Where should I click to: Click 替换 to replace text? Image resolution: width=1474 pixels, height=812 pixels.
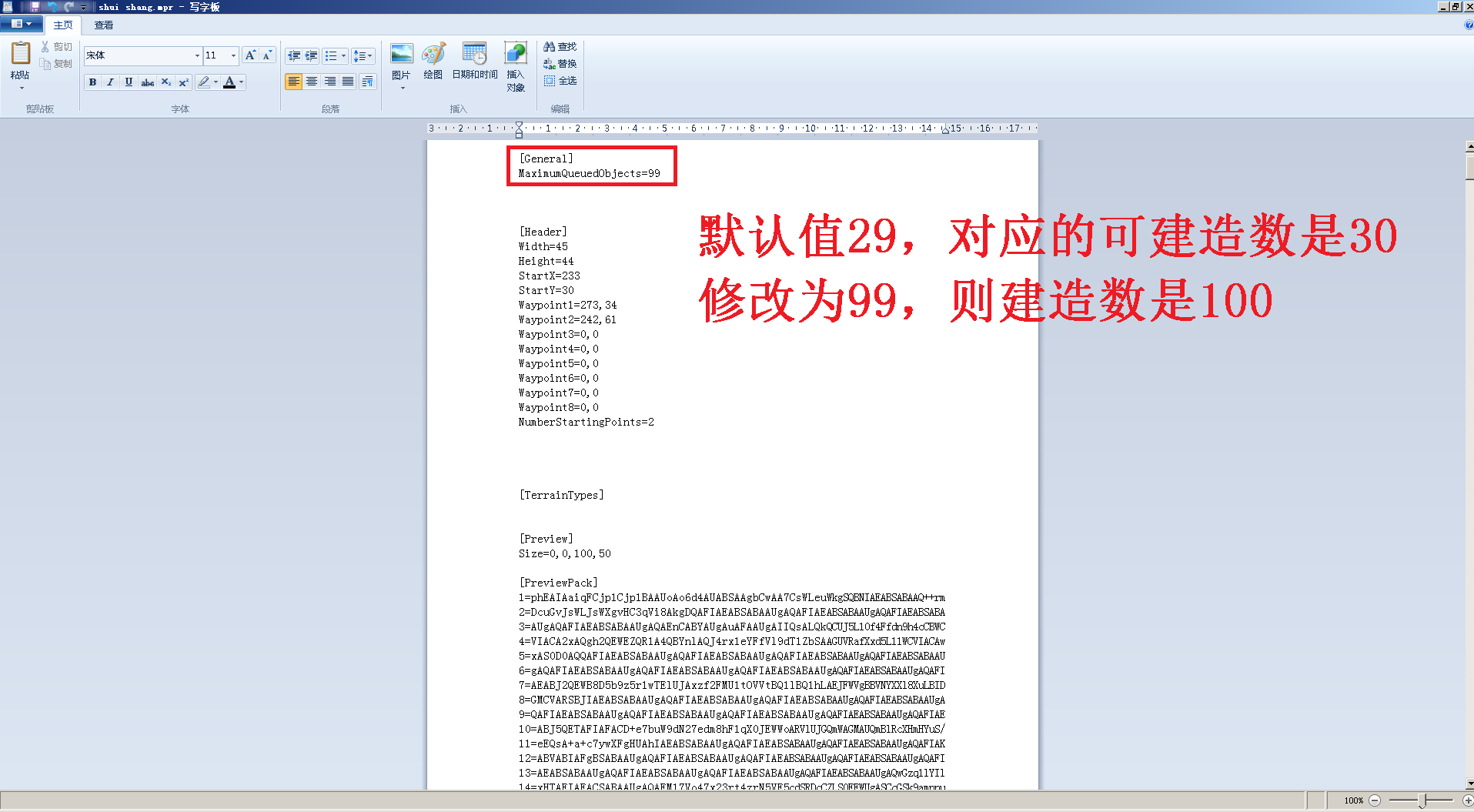point(560,64)
